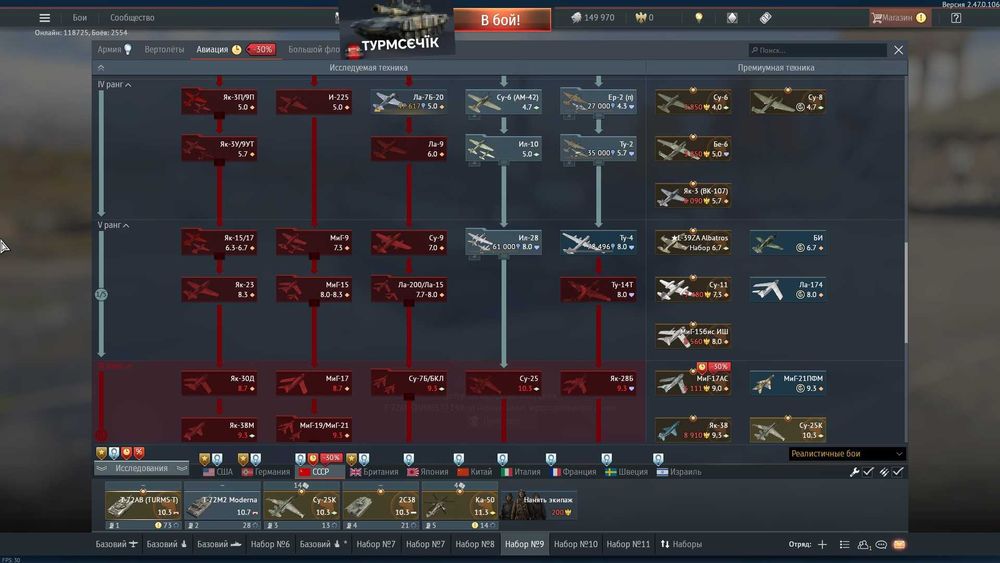1000x563 pixels.
Task: Select the Израиль nation tab
Action: click(x=679, y=472)
